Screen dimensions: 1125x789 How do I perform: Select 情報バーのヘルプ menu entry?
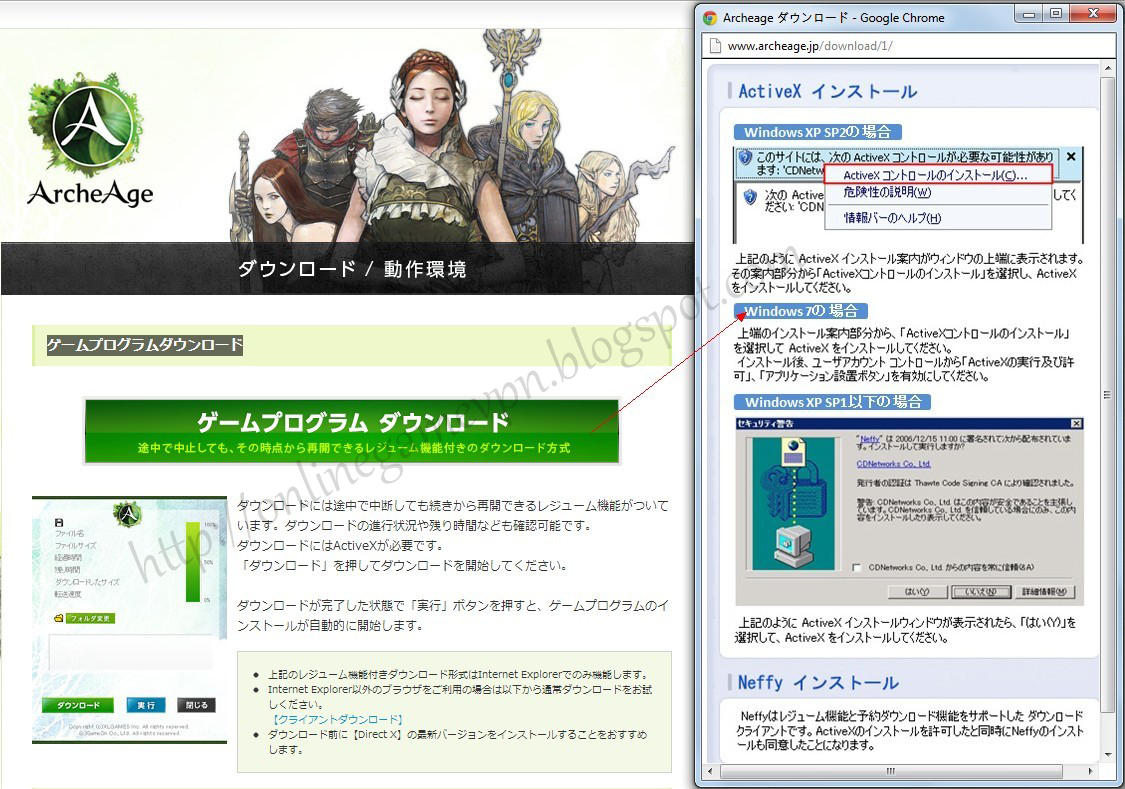click(x=893, y=217)
